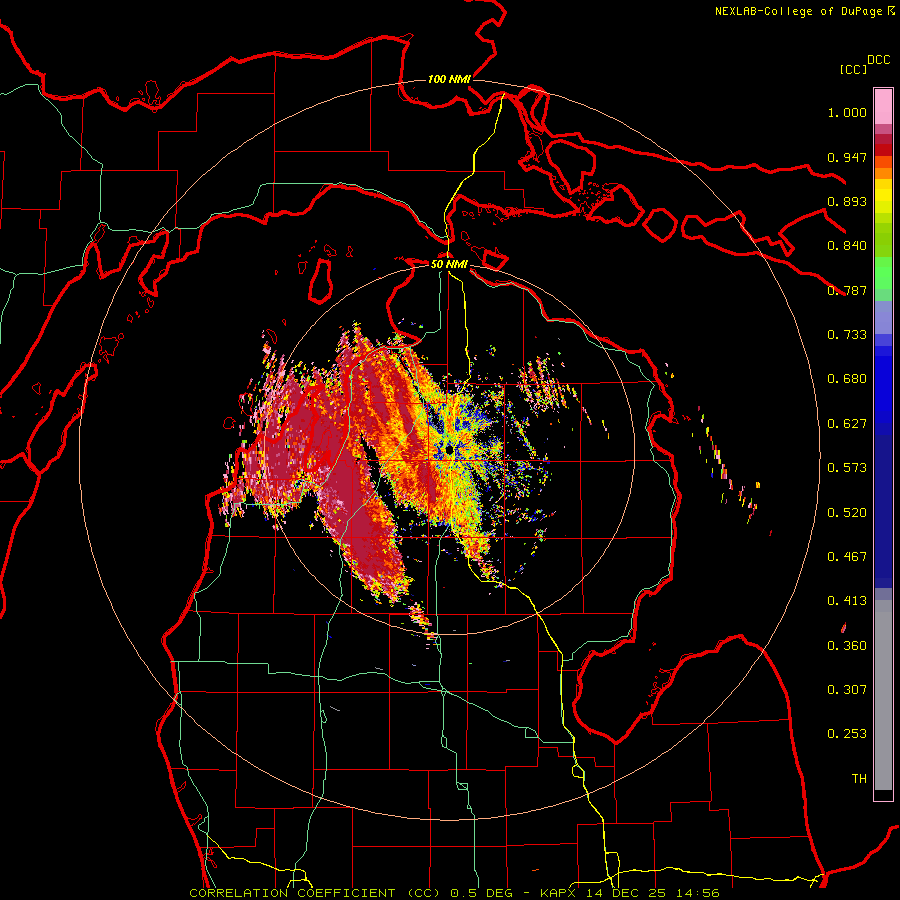The image size is (900, 900).
Task: Click the 14:56 timestamp in the caption
Action: pos(700,893)
